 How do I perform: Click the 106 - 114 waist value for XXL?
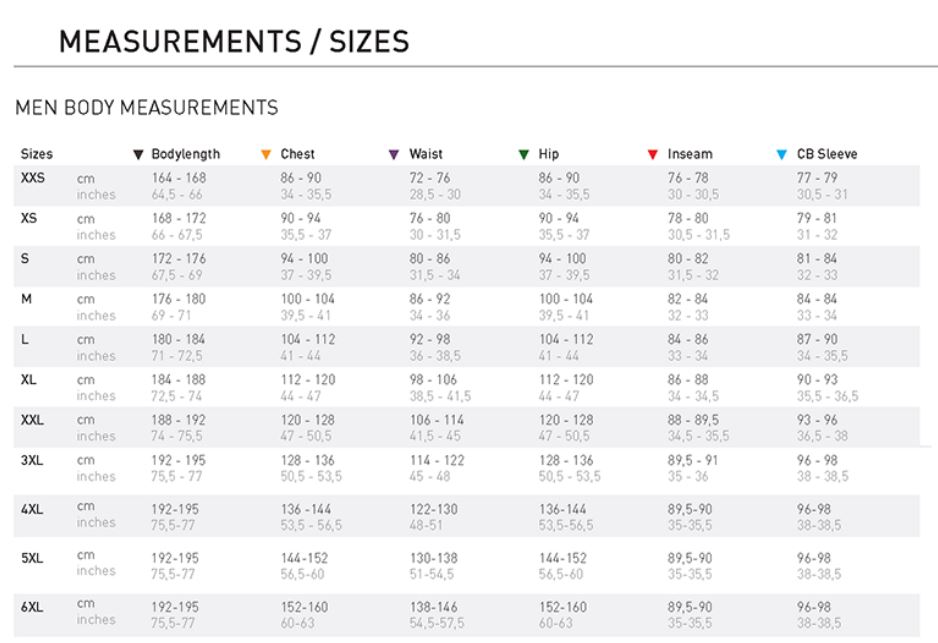click(x=437, y=420)
